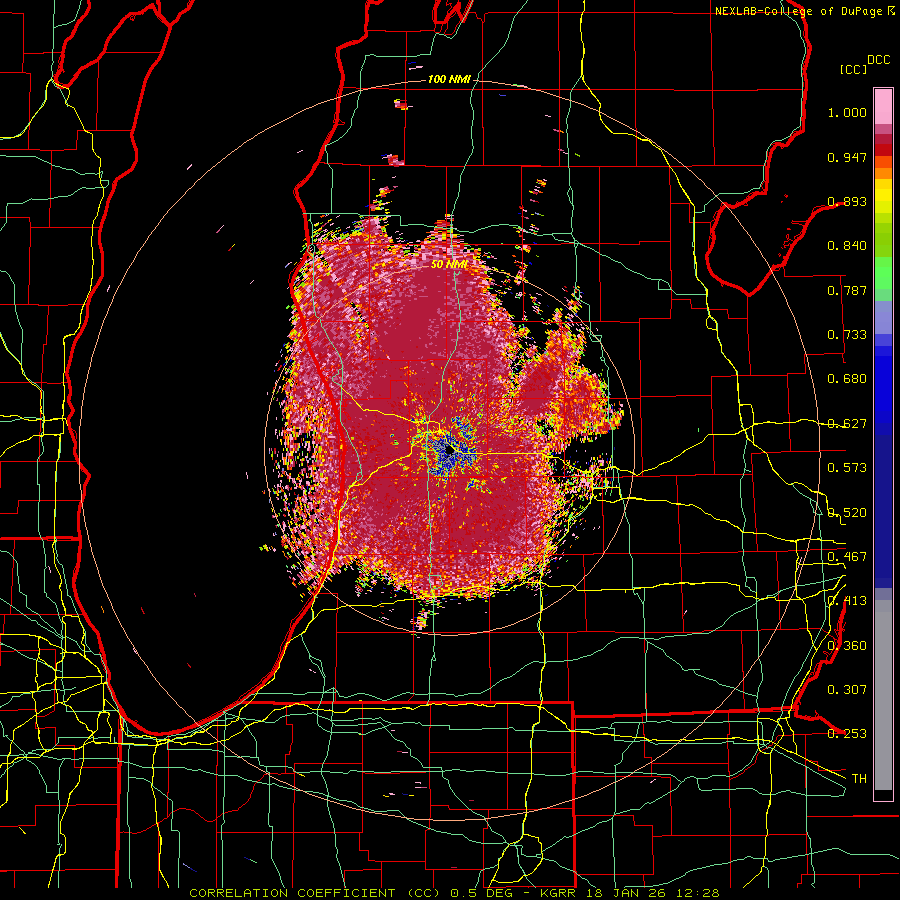Click the gray lower segment of the color bar
The image size is (900, 900).
[x=883, y=695]
